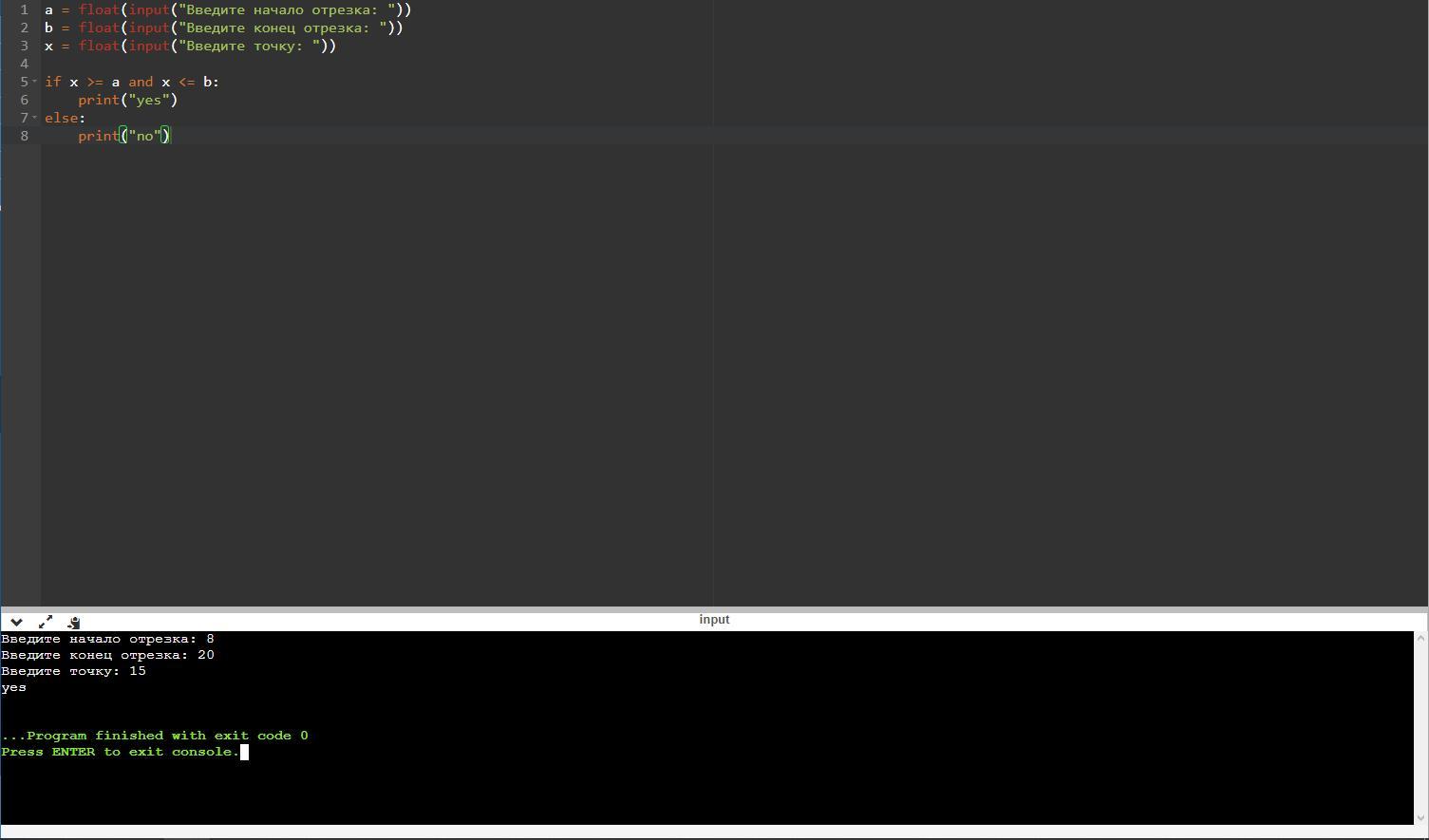Click the console scrollbar down arrow
Viewport: 1429px width, 840px height.
tap(1420, 818)
